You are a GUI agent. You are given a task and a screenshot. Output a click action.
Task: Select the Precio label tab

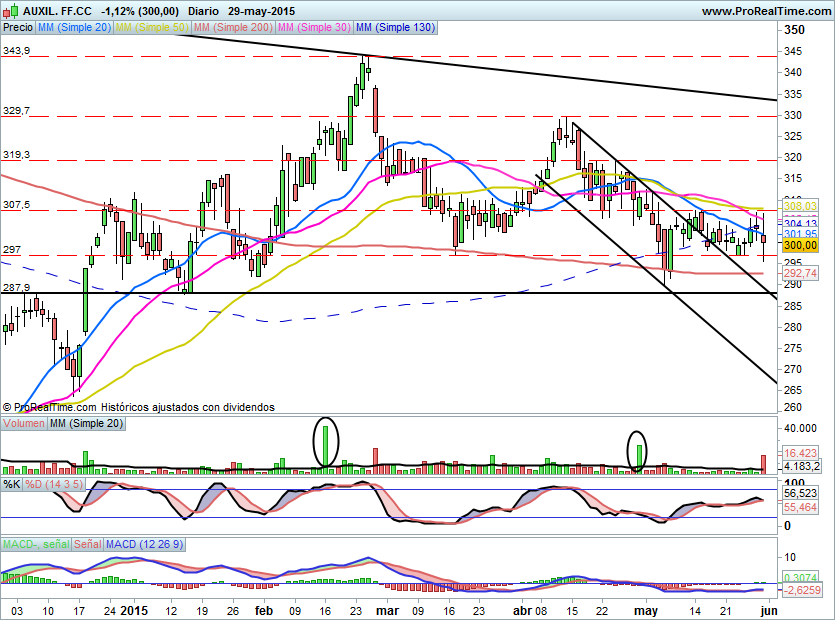pos(17,28)
